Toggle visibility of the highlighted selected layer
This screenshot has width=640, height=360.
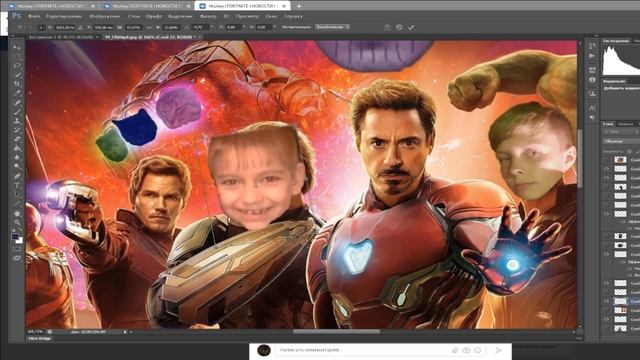[x=607, y=301]
